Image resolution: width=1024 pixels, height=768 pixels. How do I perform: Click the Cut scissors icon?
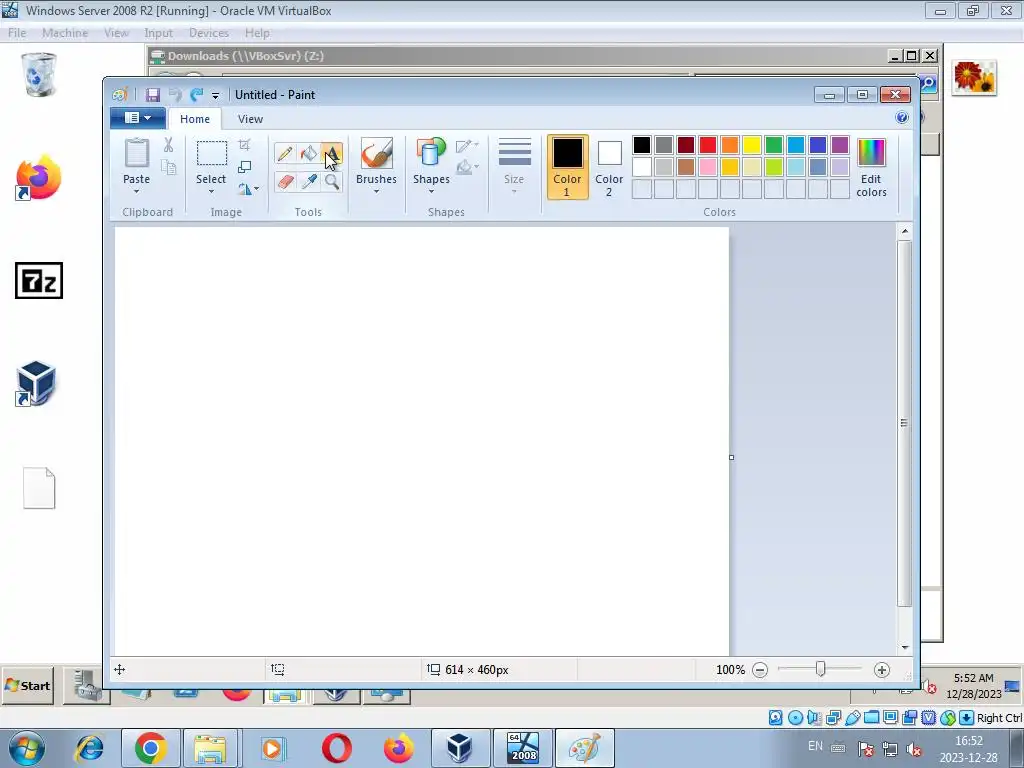[168, 145]
